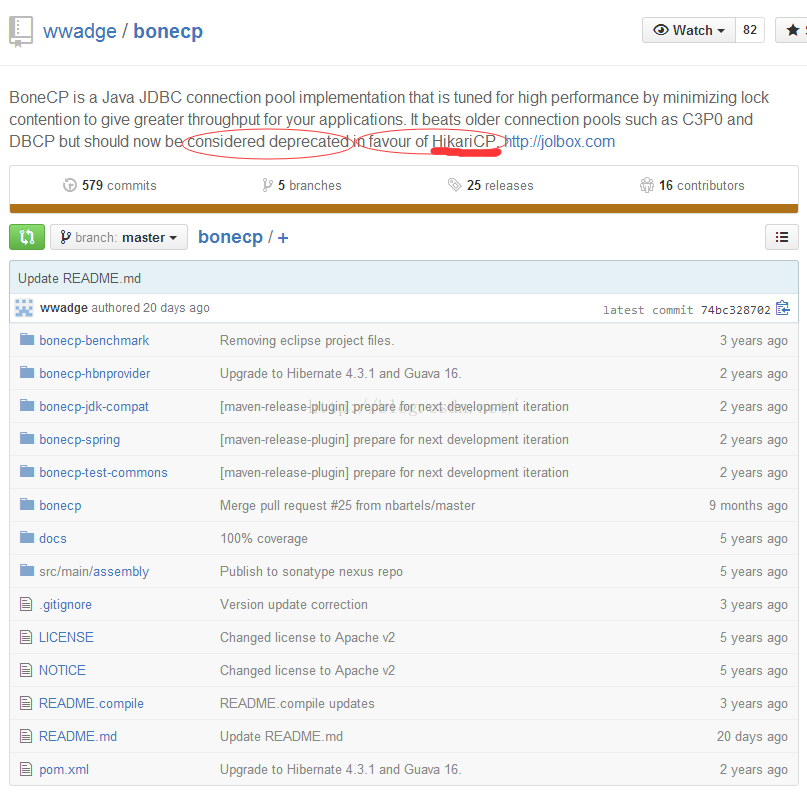Open the http://jolbox.com link
The height and width of the screenshot is (792, 807).
pos(559,142)
